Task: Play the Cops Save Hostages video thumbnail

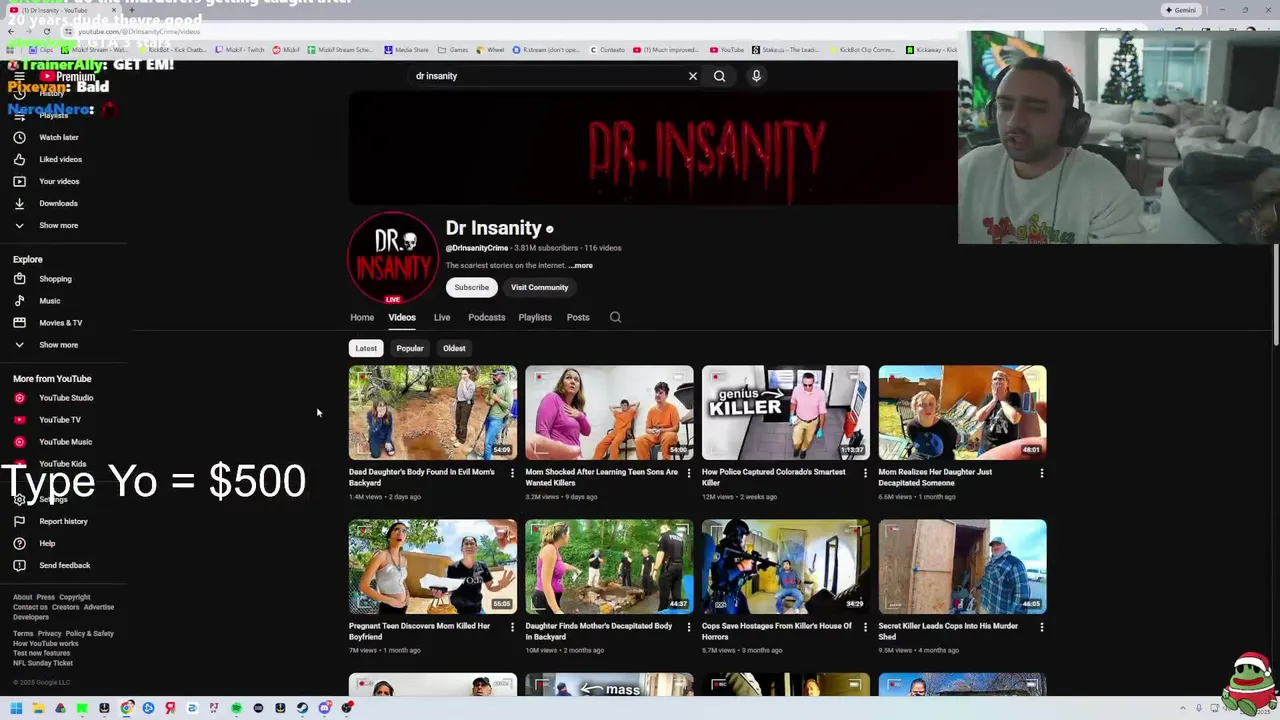Action: click(786, 566)
